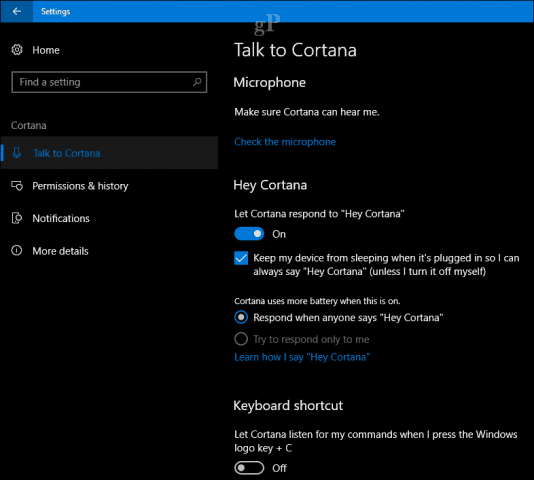This screenshot has height=480, width=534.
Task: Enable the Windows logo key + C shortcut toggle
Action: tap(249, 468)
